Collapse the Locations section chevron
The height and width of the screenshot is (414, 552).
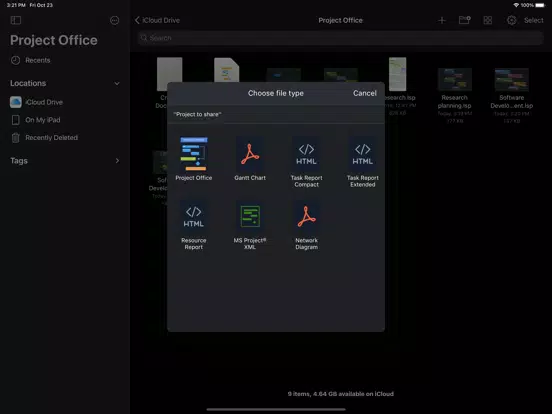(x=117, y=83)
